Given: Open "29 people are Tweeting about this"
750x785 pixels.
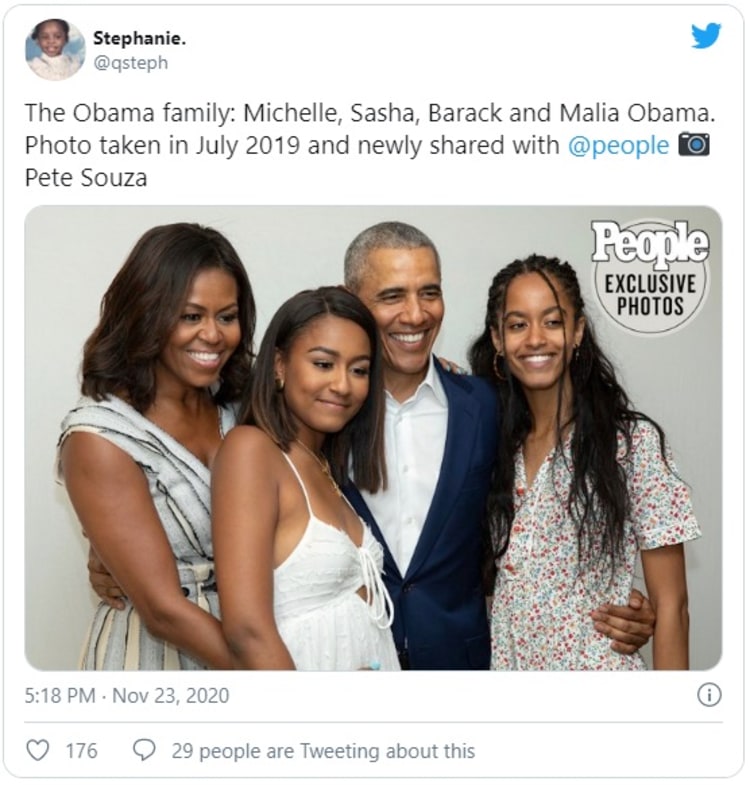Looking at the screenshot, I should pyautogui.click(x=323, y=750).
